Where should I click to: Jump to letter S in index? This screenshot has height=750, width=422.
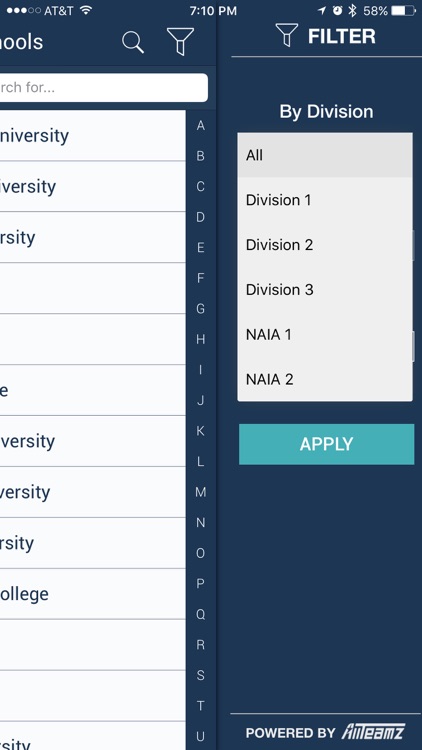[200, 675]
